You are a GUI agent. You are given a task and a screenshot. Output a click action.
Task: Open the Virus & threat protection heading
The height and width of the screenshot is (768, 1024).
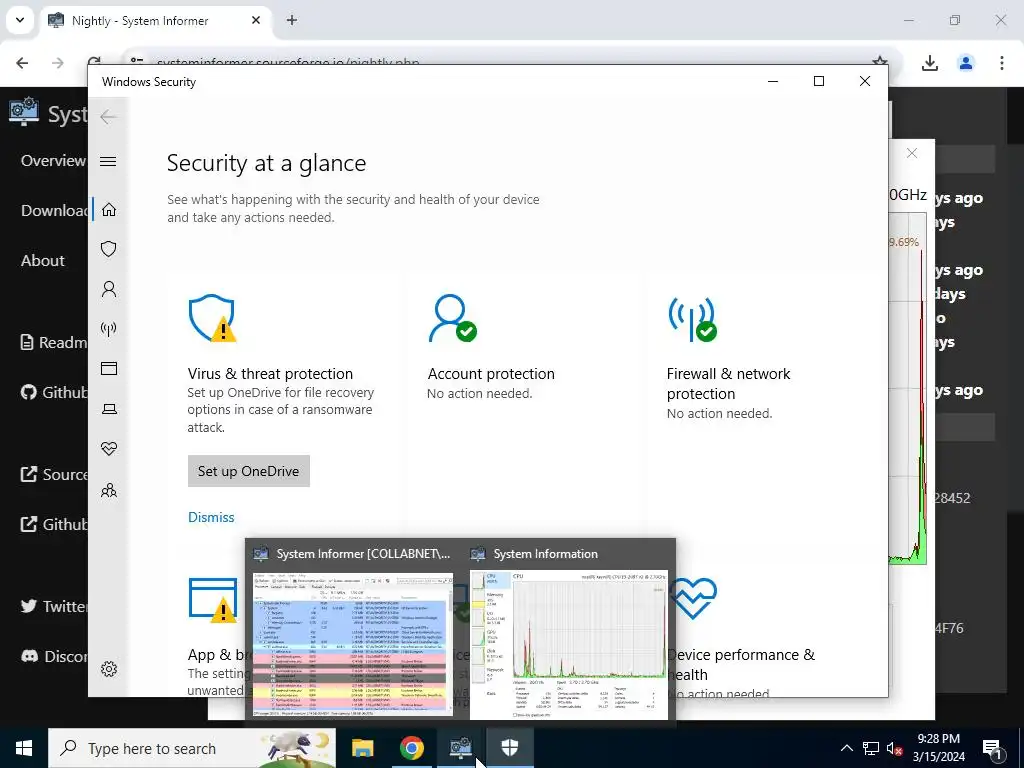point(270,374)
